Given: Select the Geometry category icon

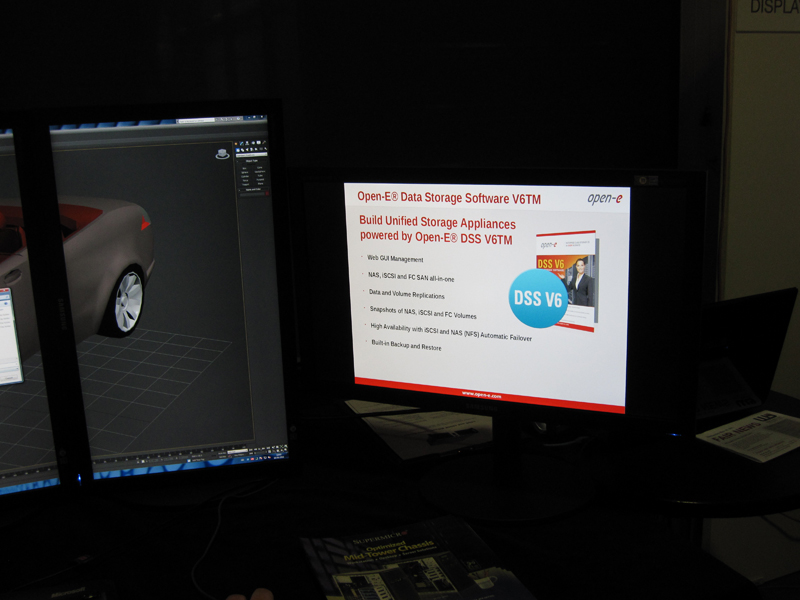Looking at the screenshot, I should pos(237,150).
